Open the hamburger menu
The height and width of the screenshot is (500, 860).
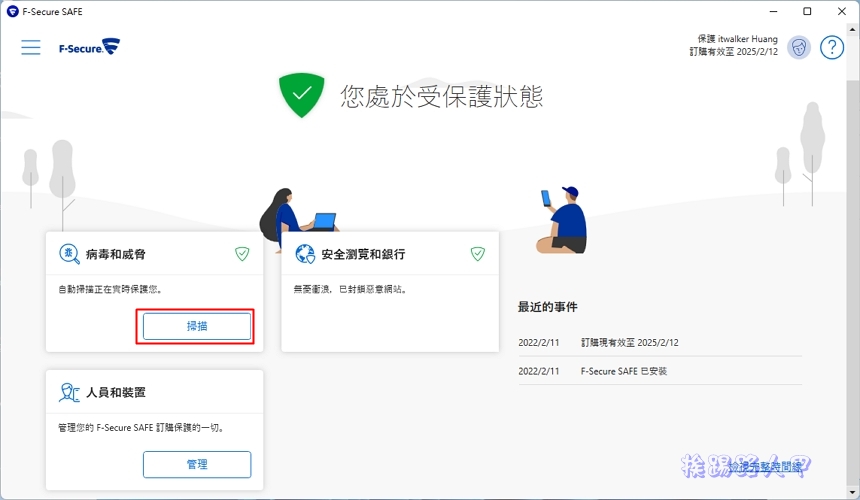31,47
